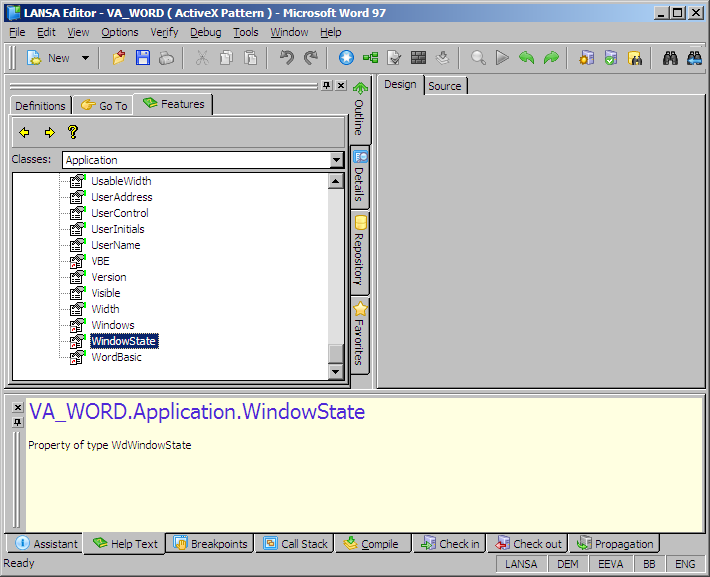
Task: Expand the New button dropdown arrow
Action: pos(85,58)
